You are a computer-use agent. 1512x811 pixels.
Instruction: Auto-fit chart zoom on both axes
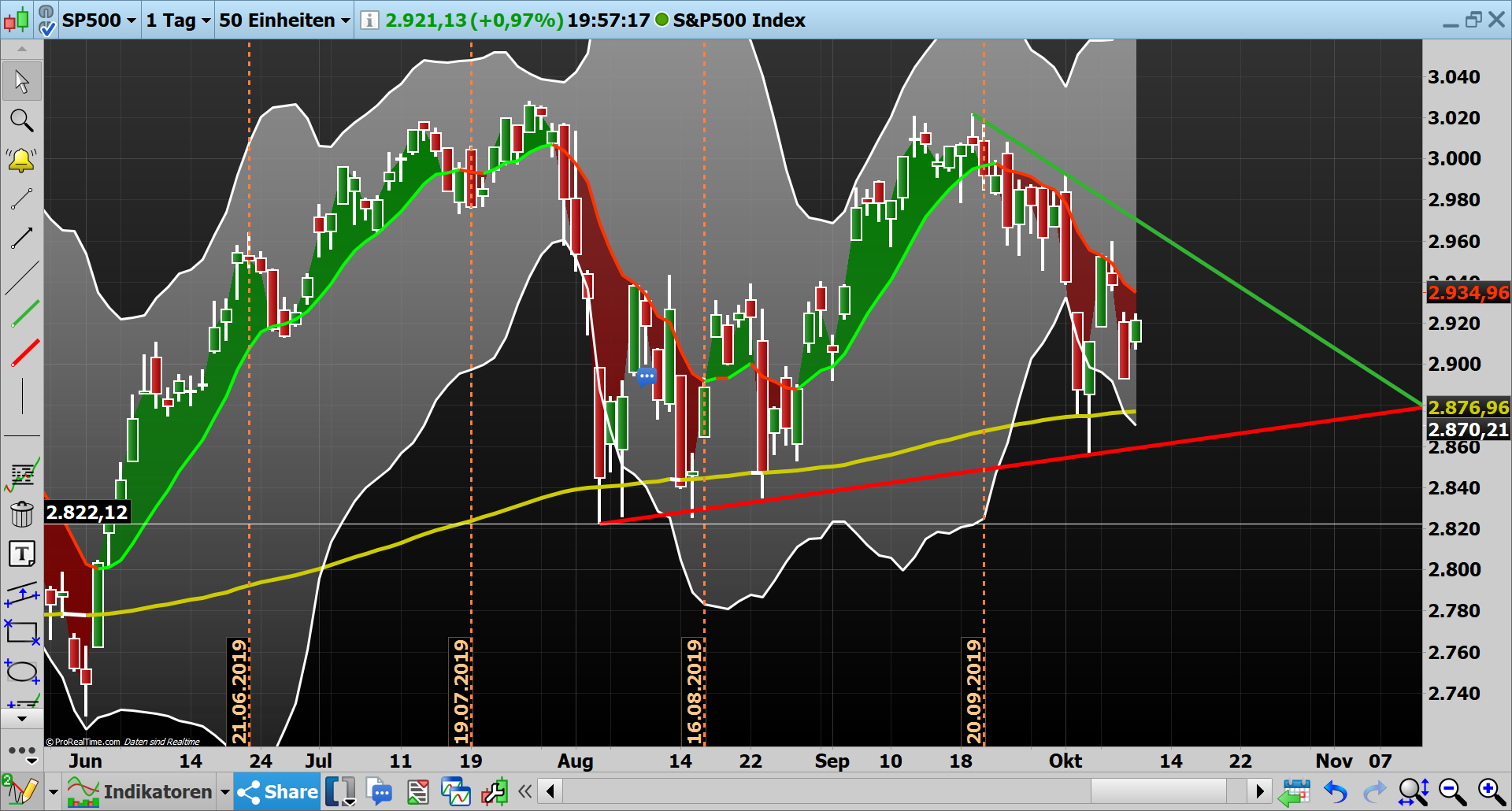click(x=1414, y=791)
